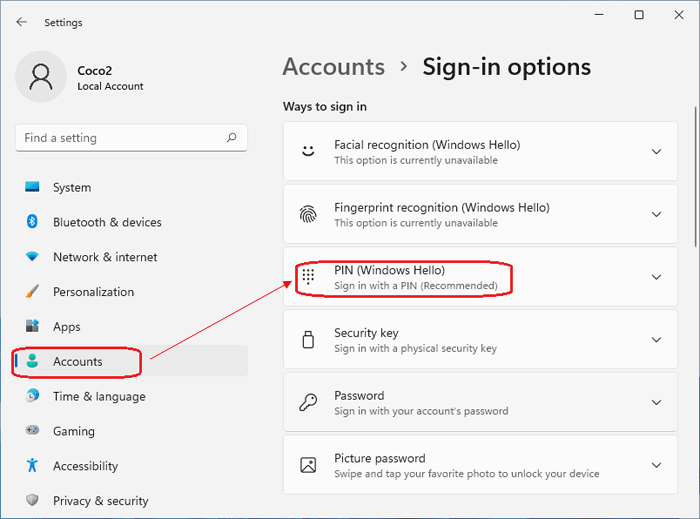This screenshot has height=519, width=700.
Task: Click the Coco2 account name
Action: point(95,71)
